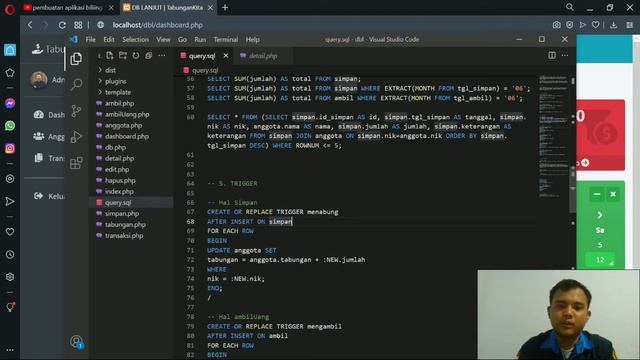Click the New File icon in Explorer

pyautogui.click(x=110, y=56)
